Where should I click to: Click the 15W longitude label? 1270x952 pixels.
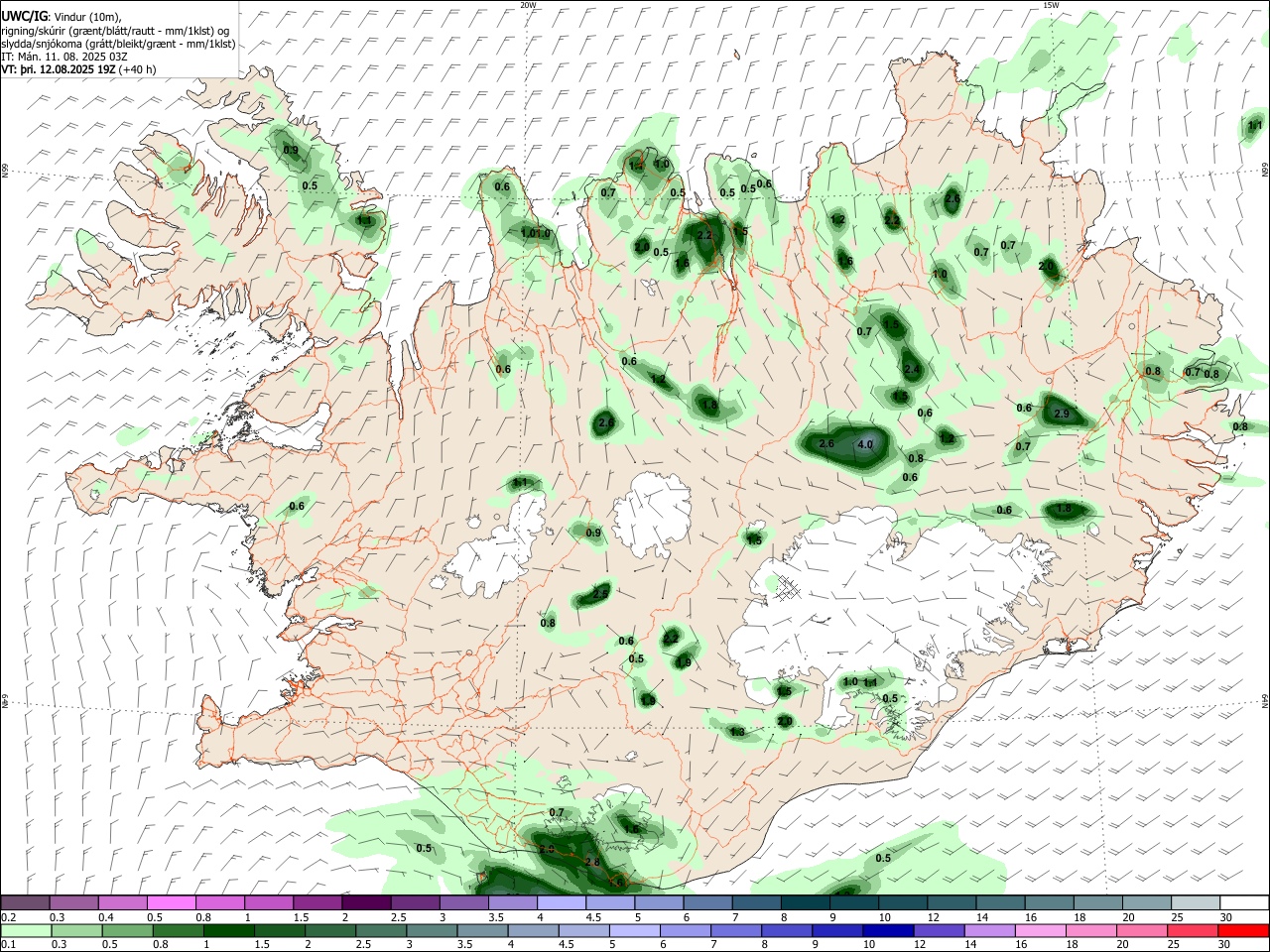click(1051, 5)
